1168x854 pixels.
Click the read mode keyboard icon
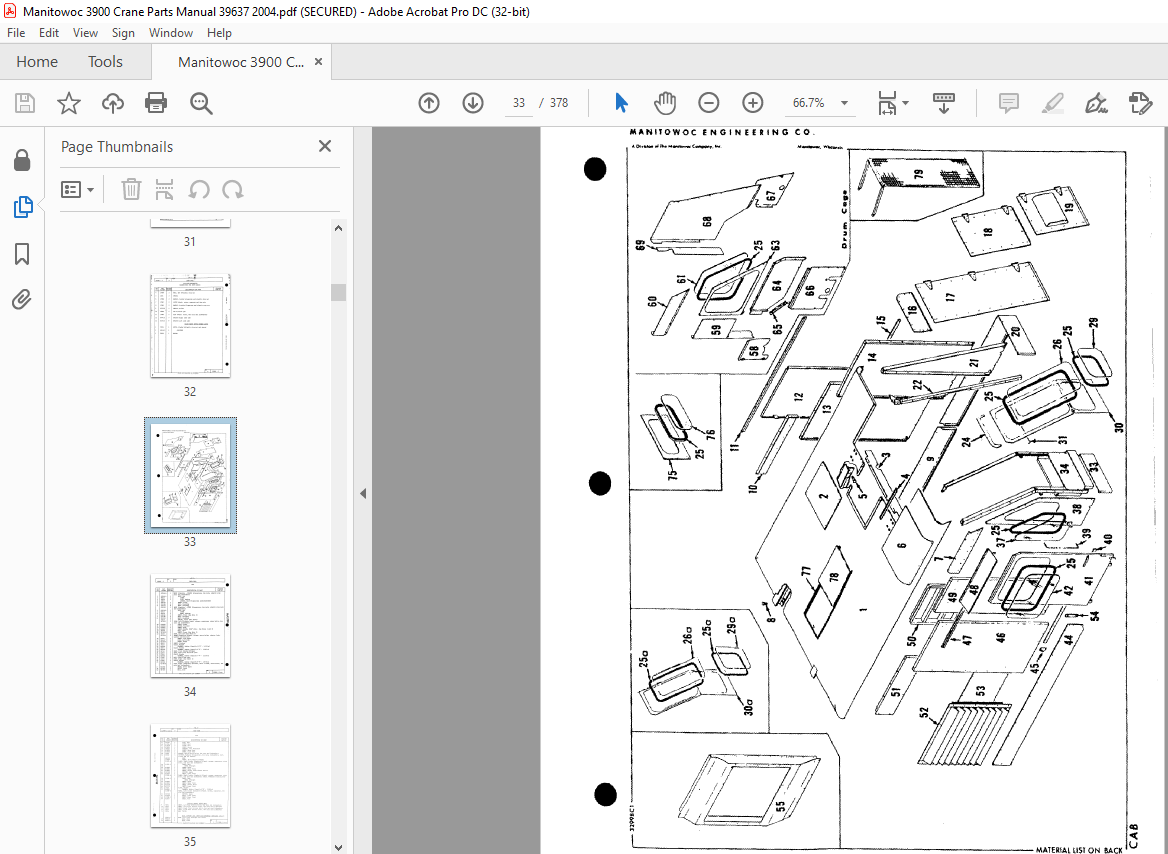pyautogui.click(x=944, y=103)
